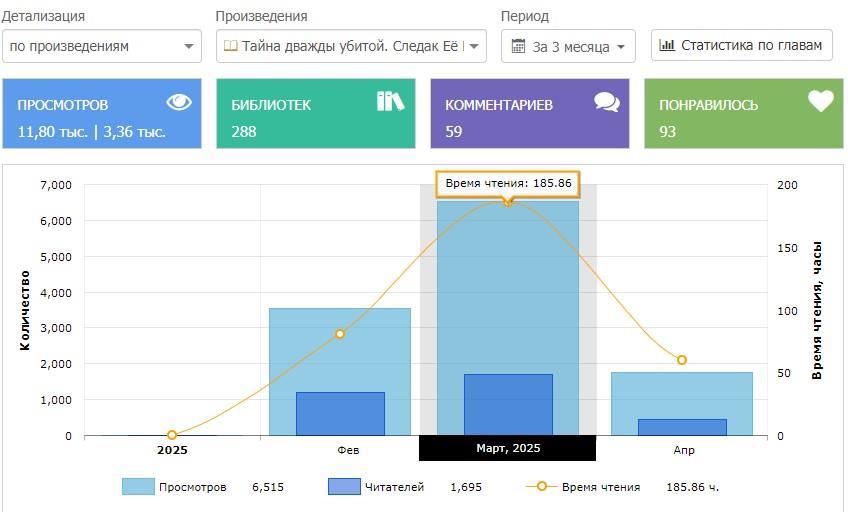Click the light blue Просмотров legend swatch

pos(138,487)
